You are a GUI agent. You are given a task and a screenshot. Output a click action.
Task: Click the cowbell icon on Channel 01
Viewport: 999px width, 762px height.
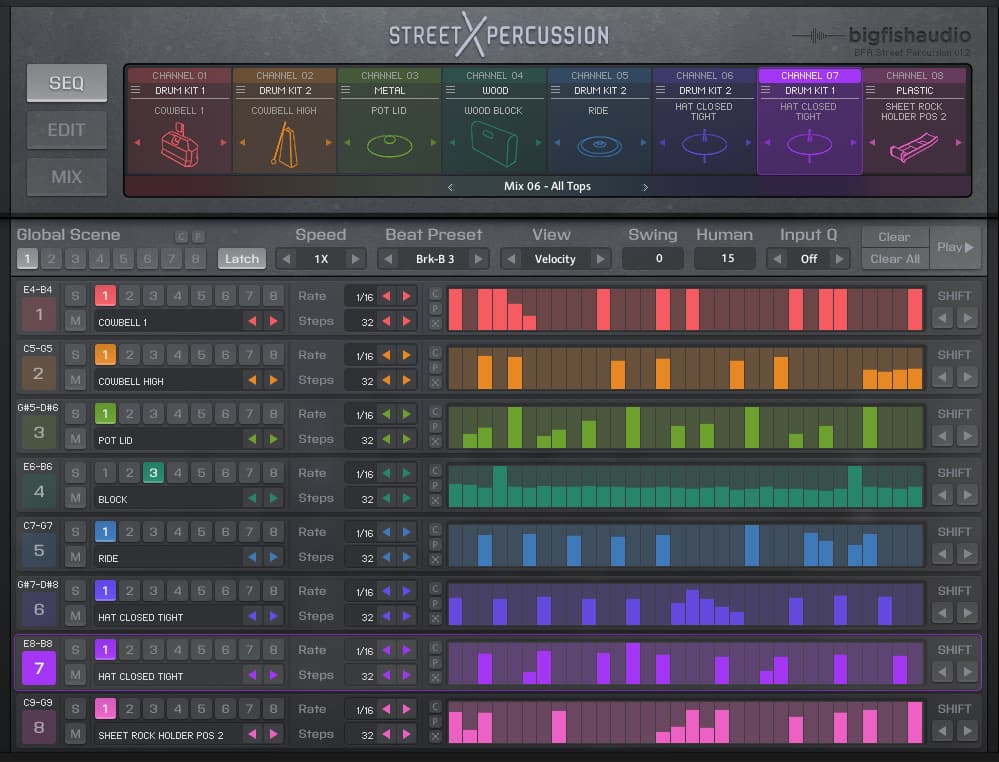[x=179, y=146]
